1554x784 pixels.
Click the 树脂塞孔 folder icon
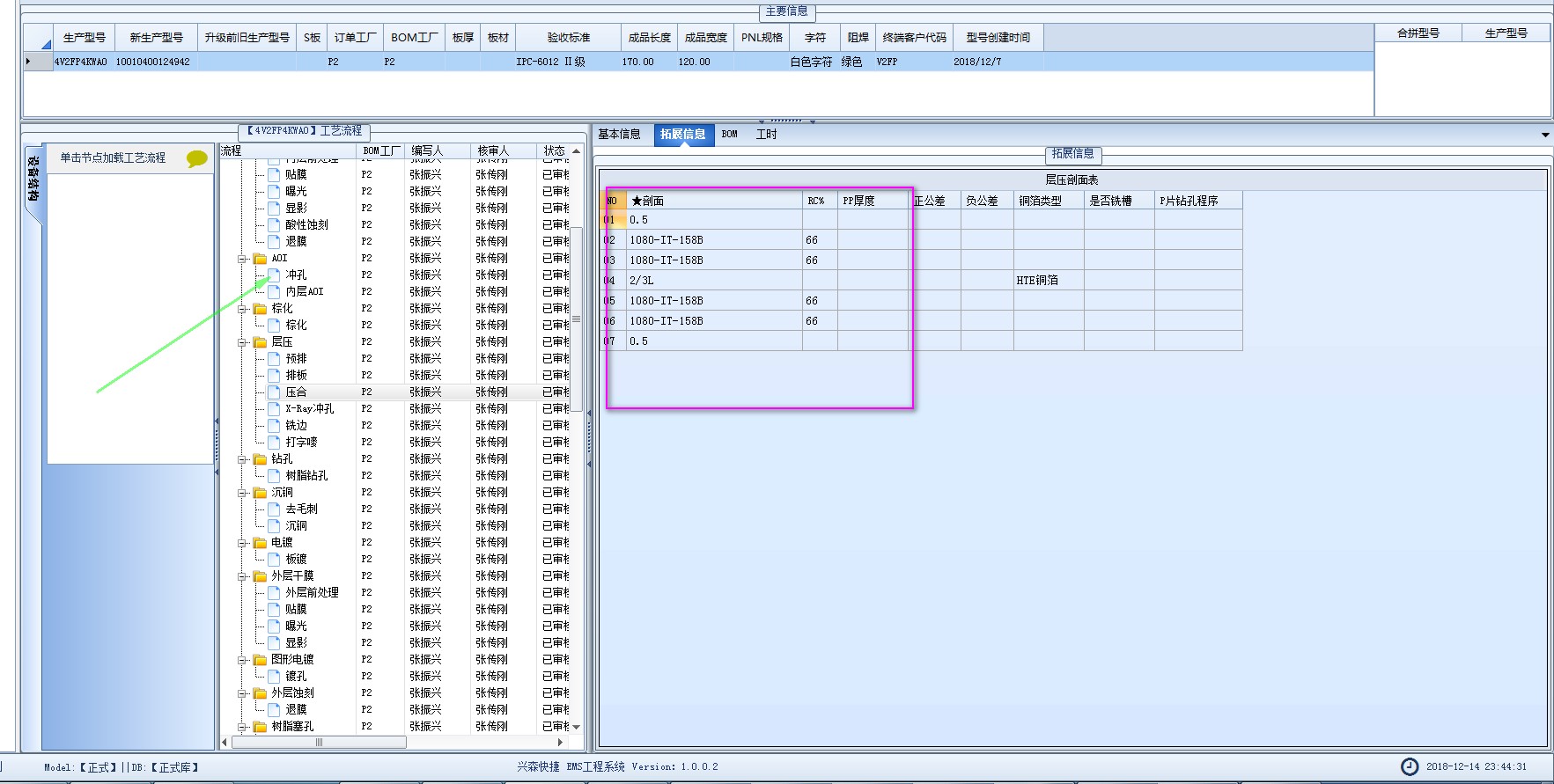[260, 727]
